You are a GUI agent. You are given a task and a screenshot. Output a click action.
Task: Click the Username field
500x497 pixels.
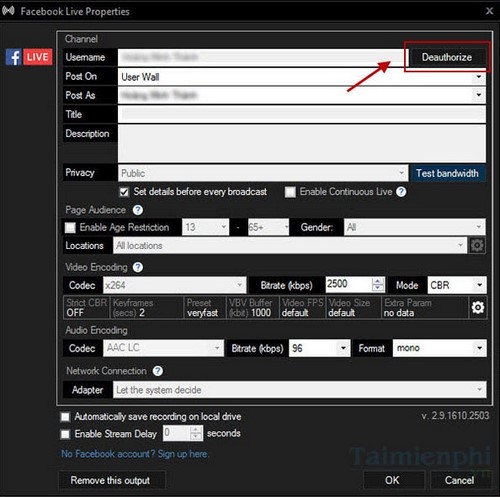click(x=262, y=57)
